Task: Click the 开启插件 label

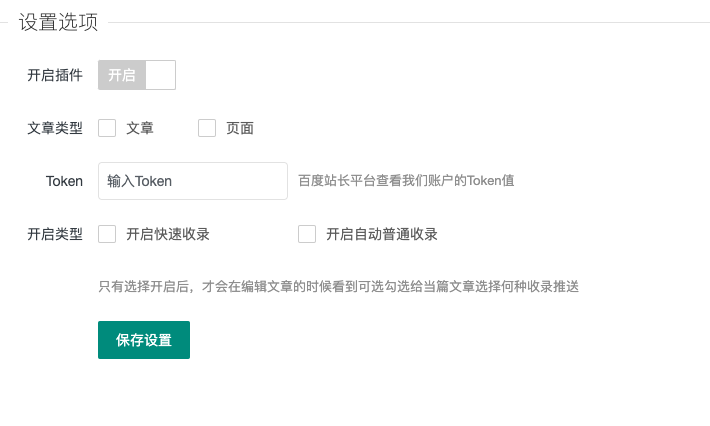Action: click(55, 75)
